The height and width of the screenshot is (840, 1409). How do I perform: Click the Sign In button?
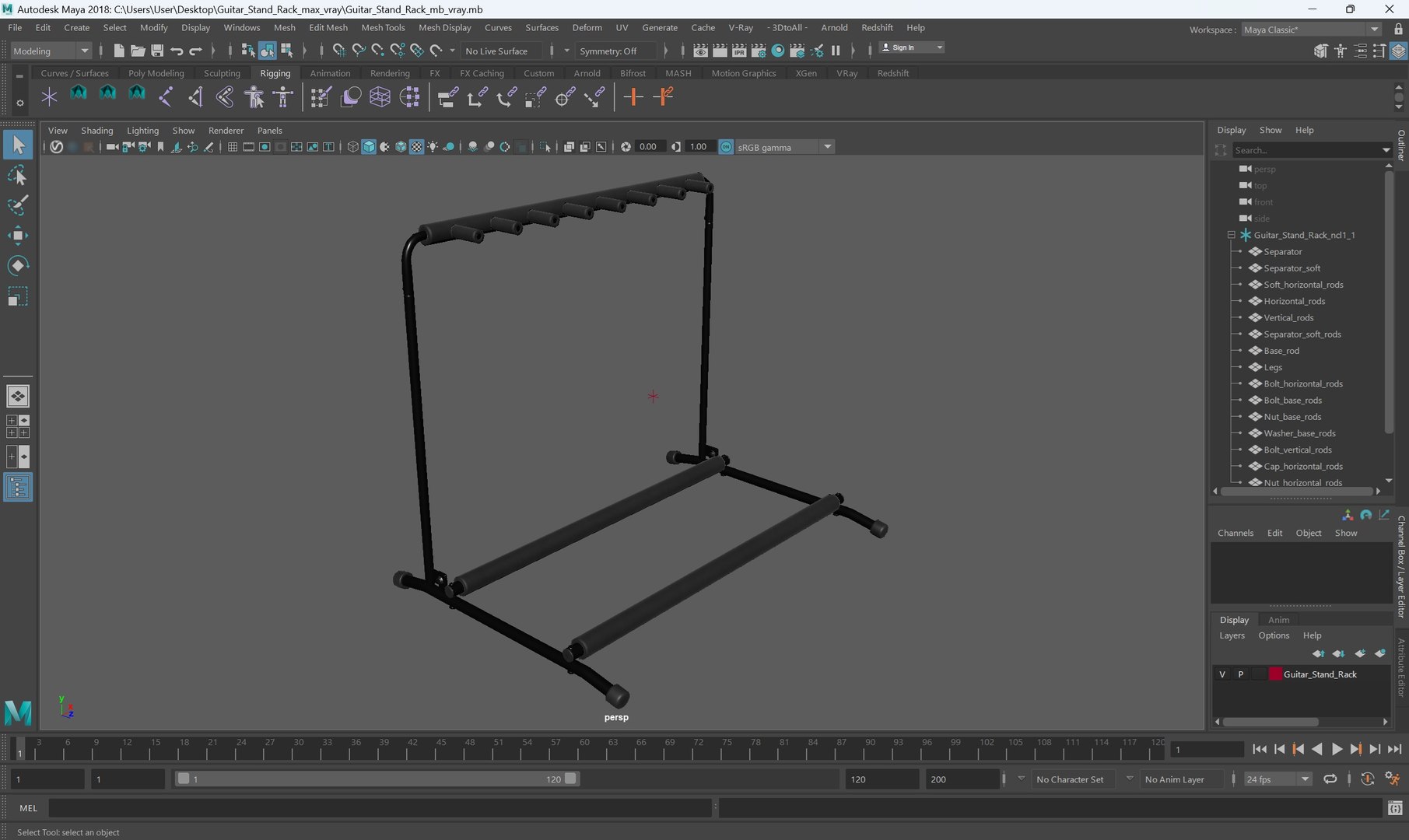911,47
